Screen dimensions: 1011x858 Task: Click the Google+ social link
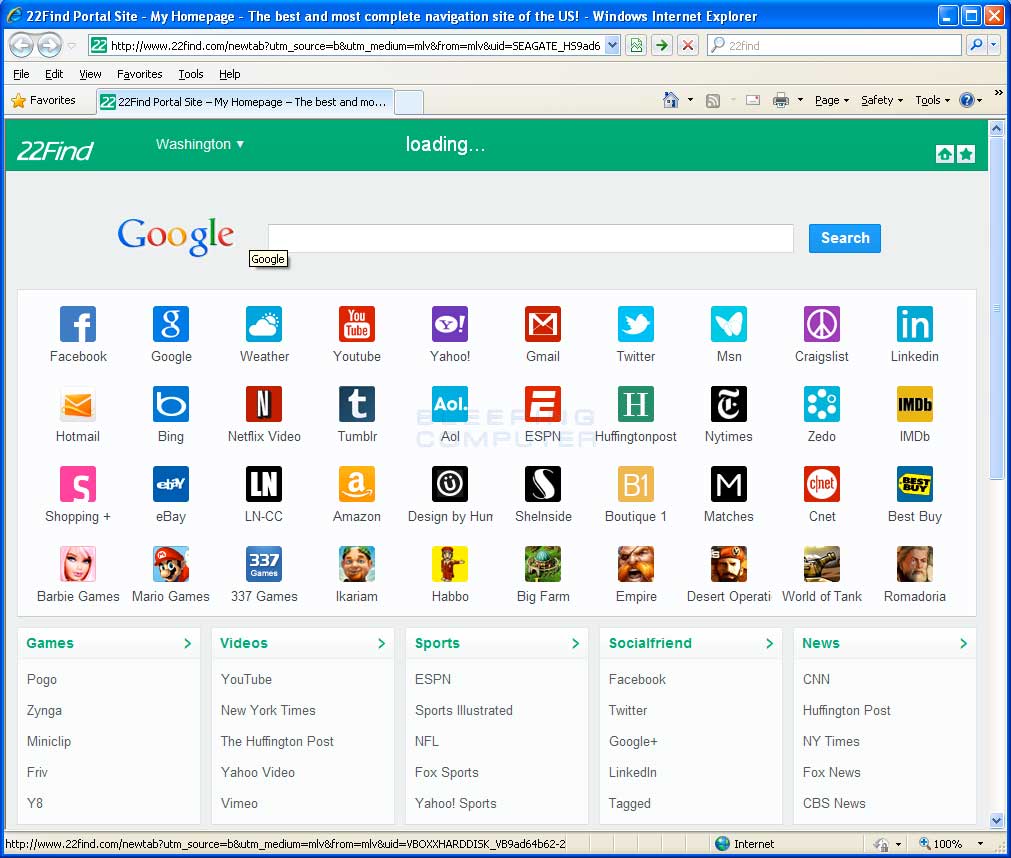[x=633, y=741]
